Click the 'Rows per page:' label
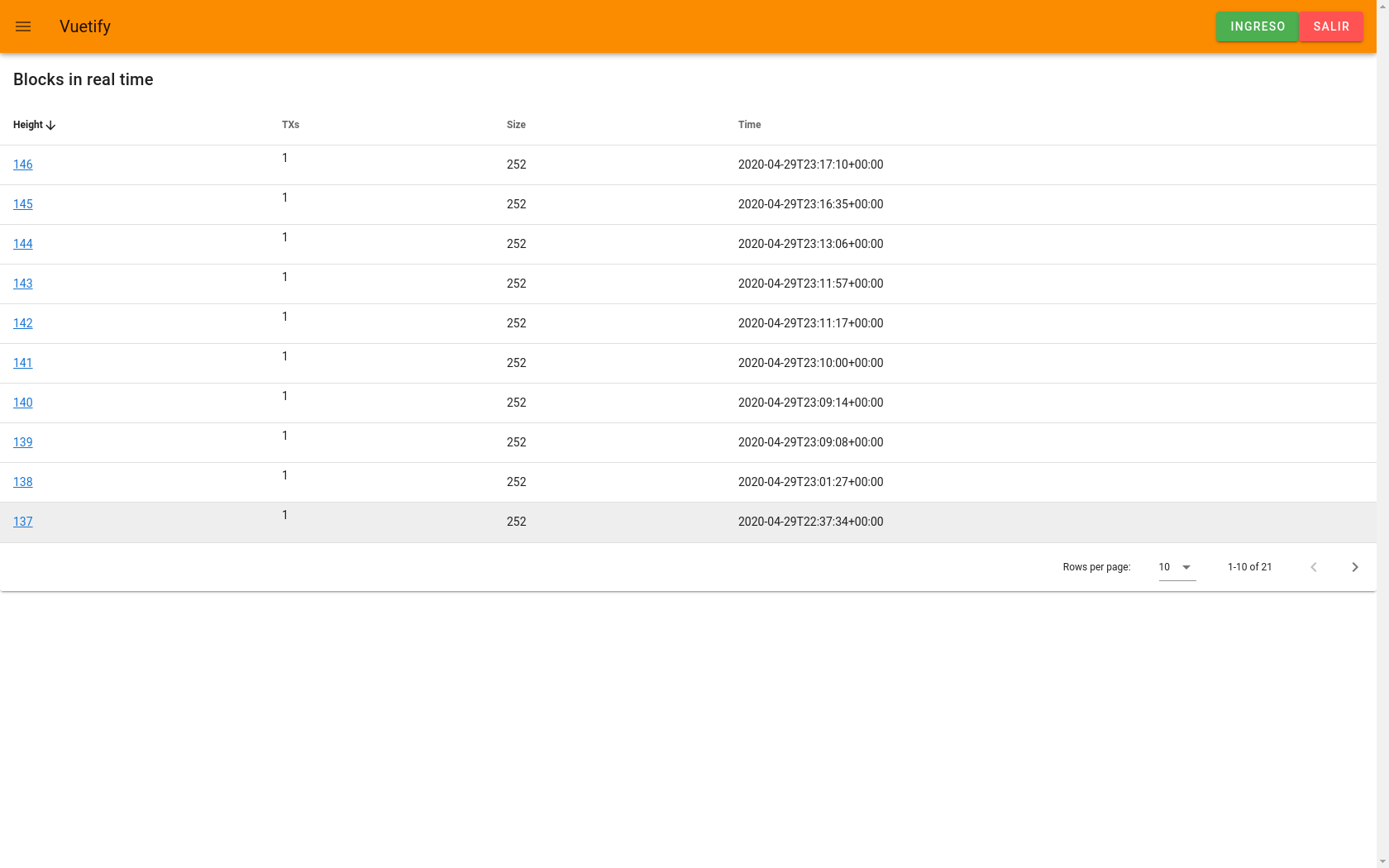This screenshot has width=1389, height=868. (1096, 567)
